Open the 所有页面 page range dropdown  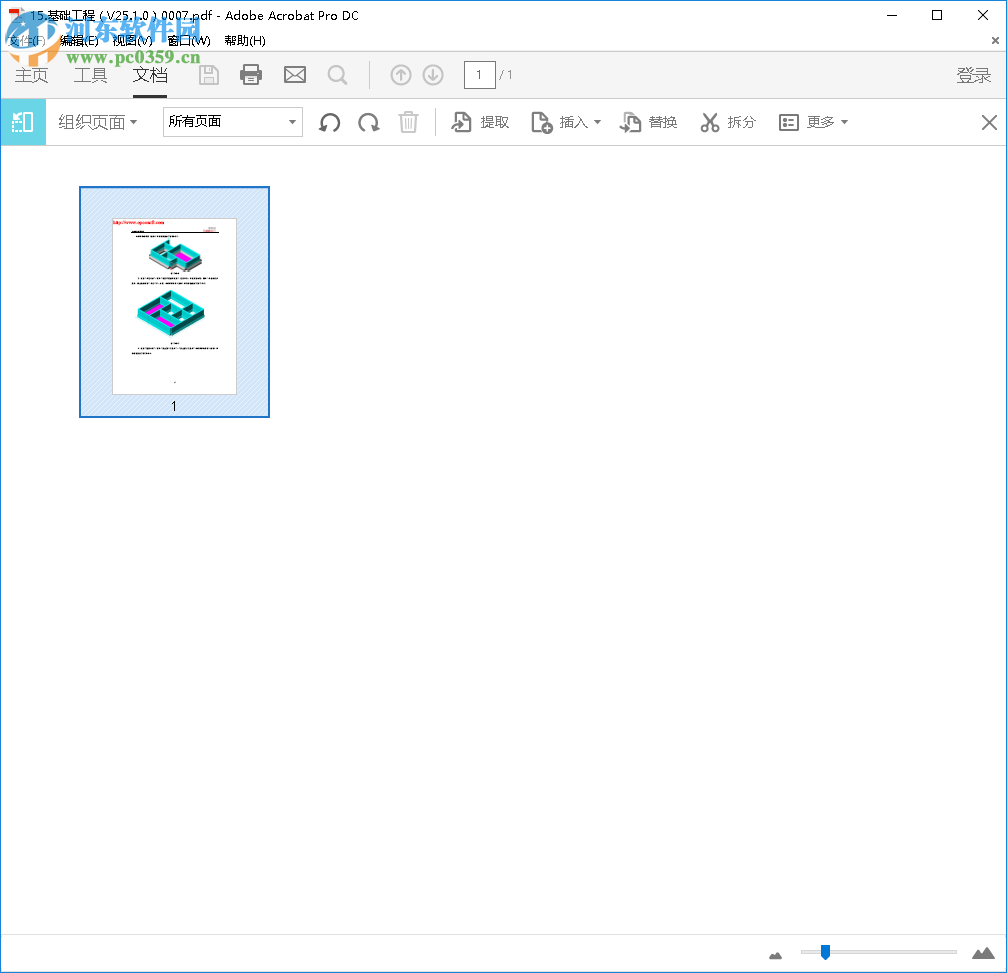point(232,122)
